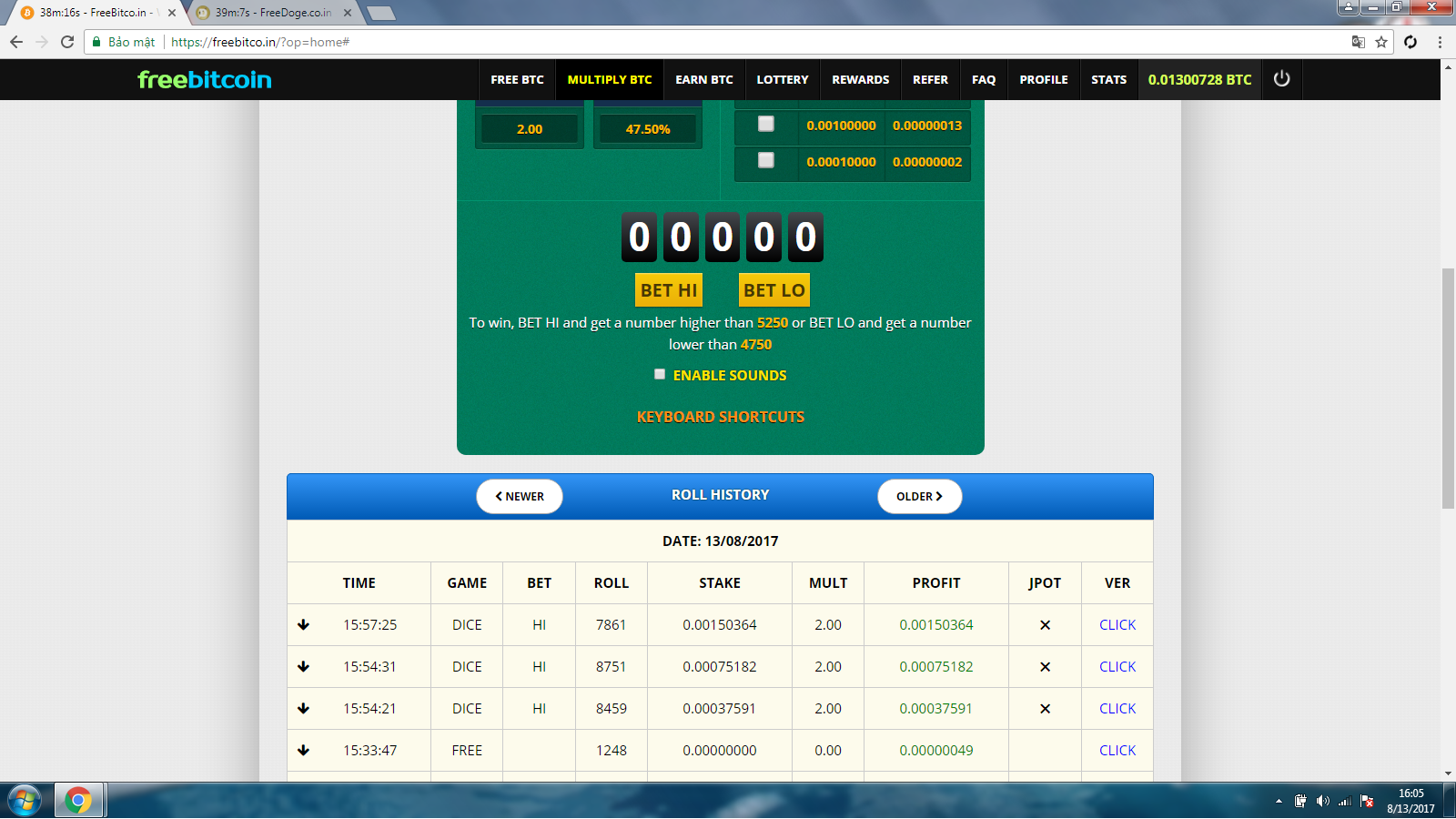
Task: Open the Chrome three-dot menu
Action: click(x=1440, y=42)
